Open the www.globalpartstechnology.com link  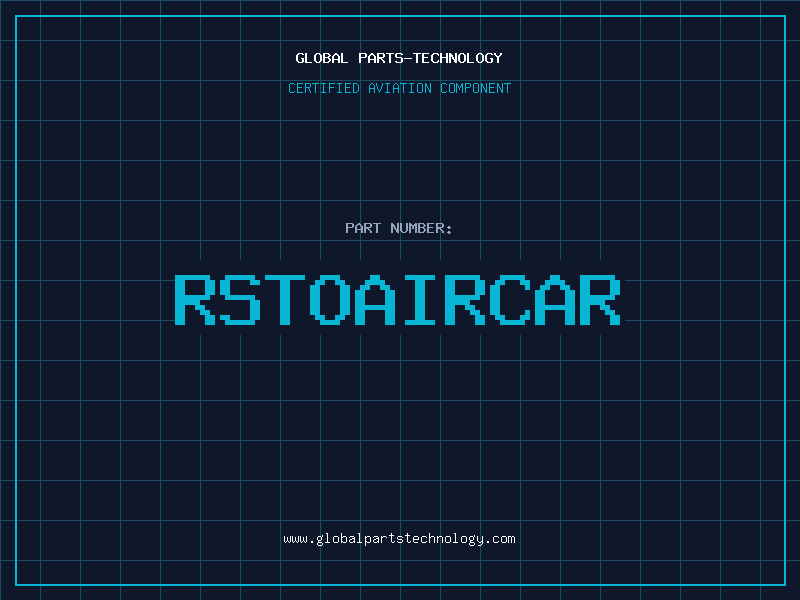click(399, 539)
